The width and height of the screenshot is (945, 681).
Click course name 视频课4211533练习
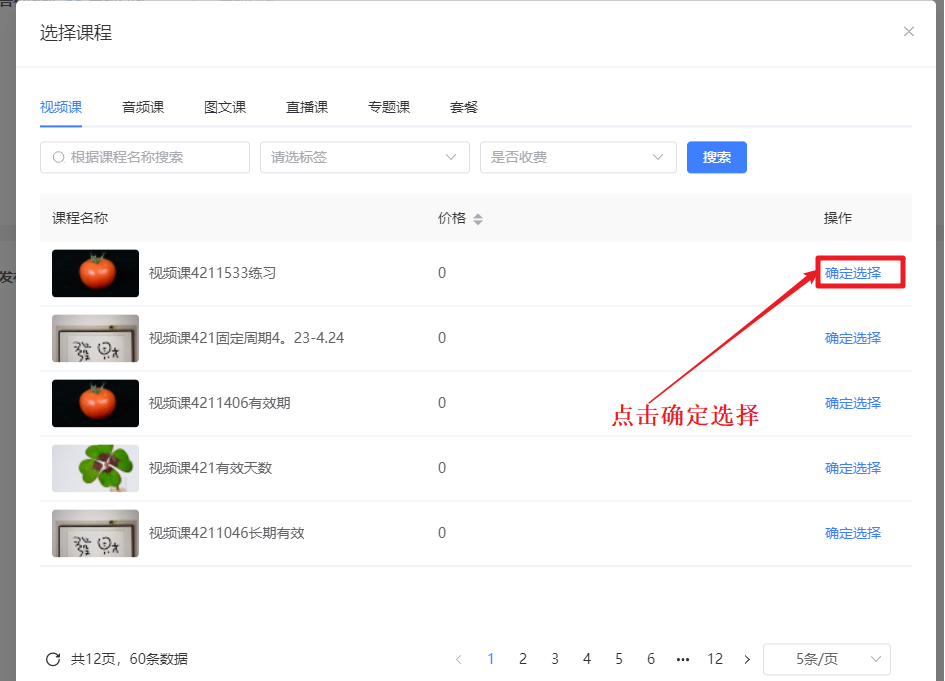pyautogui.click(x=212, y=273)
